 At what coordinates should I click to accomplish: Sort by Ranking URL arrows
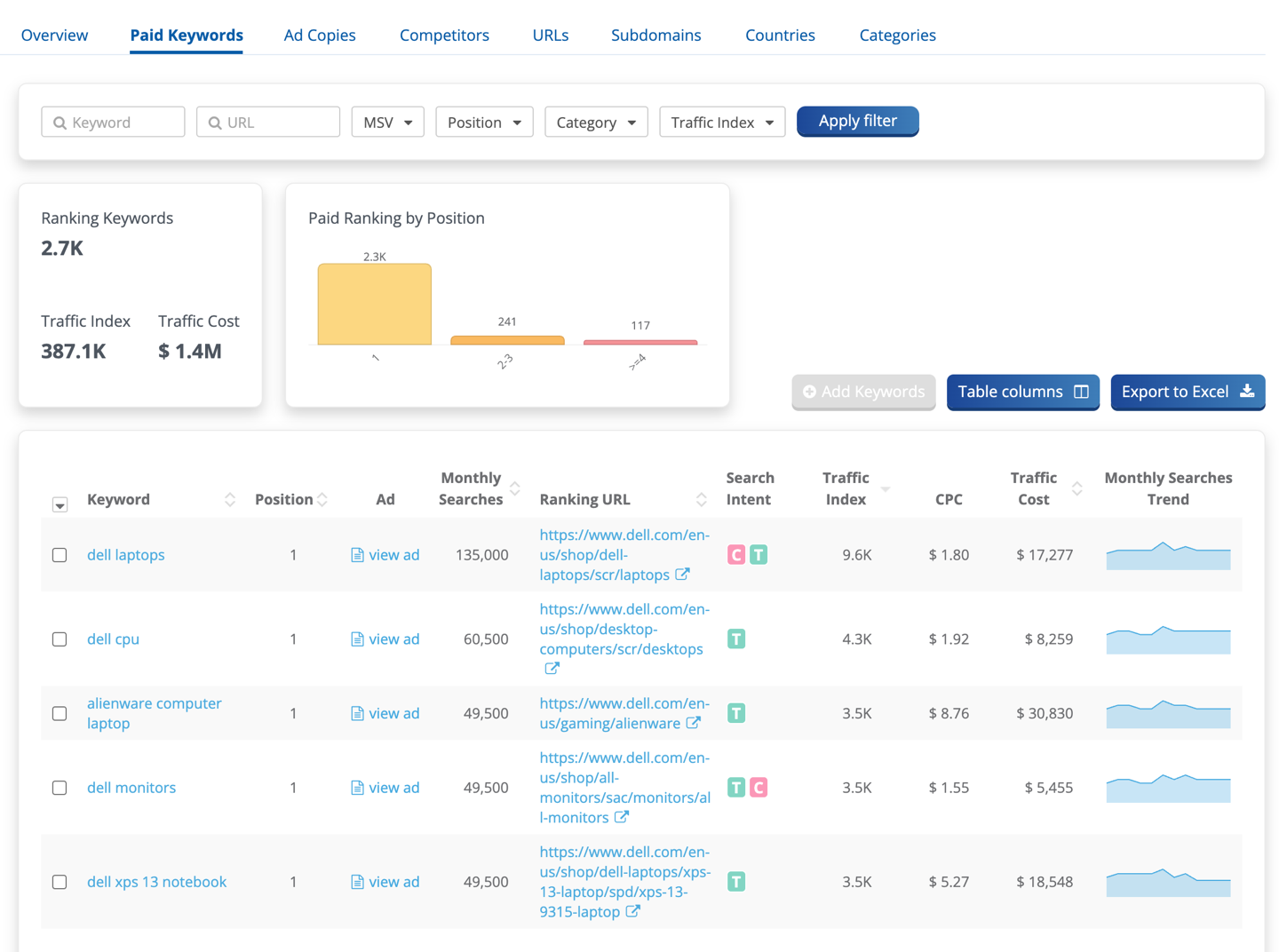[x=702, y=500]
